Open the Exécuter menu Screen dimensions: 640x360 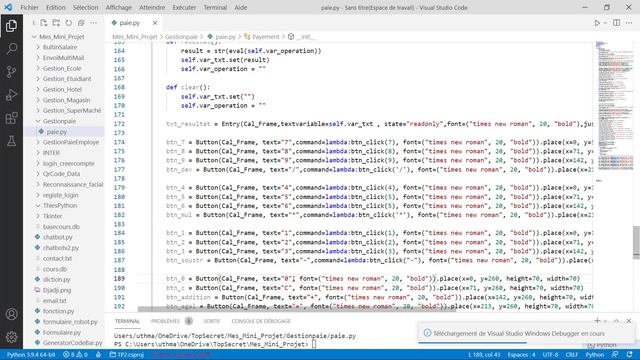184,7
